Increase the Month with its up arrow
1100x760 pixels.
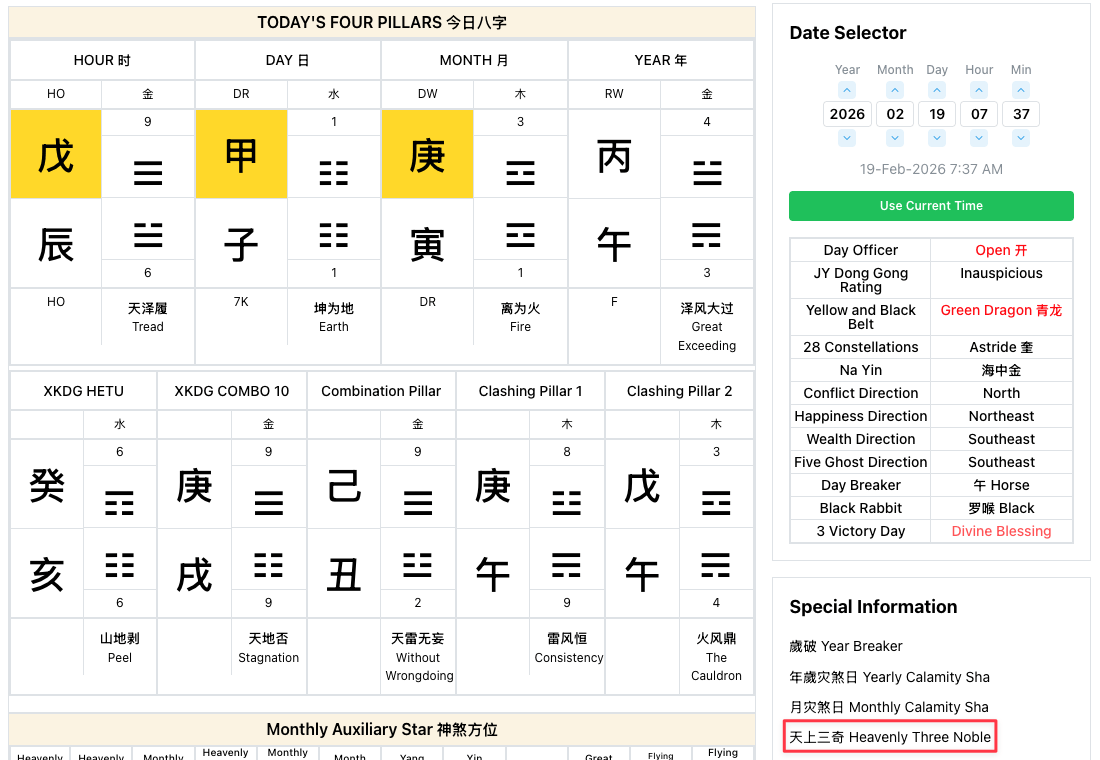pos(894,90)
